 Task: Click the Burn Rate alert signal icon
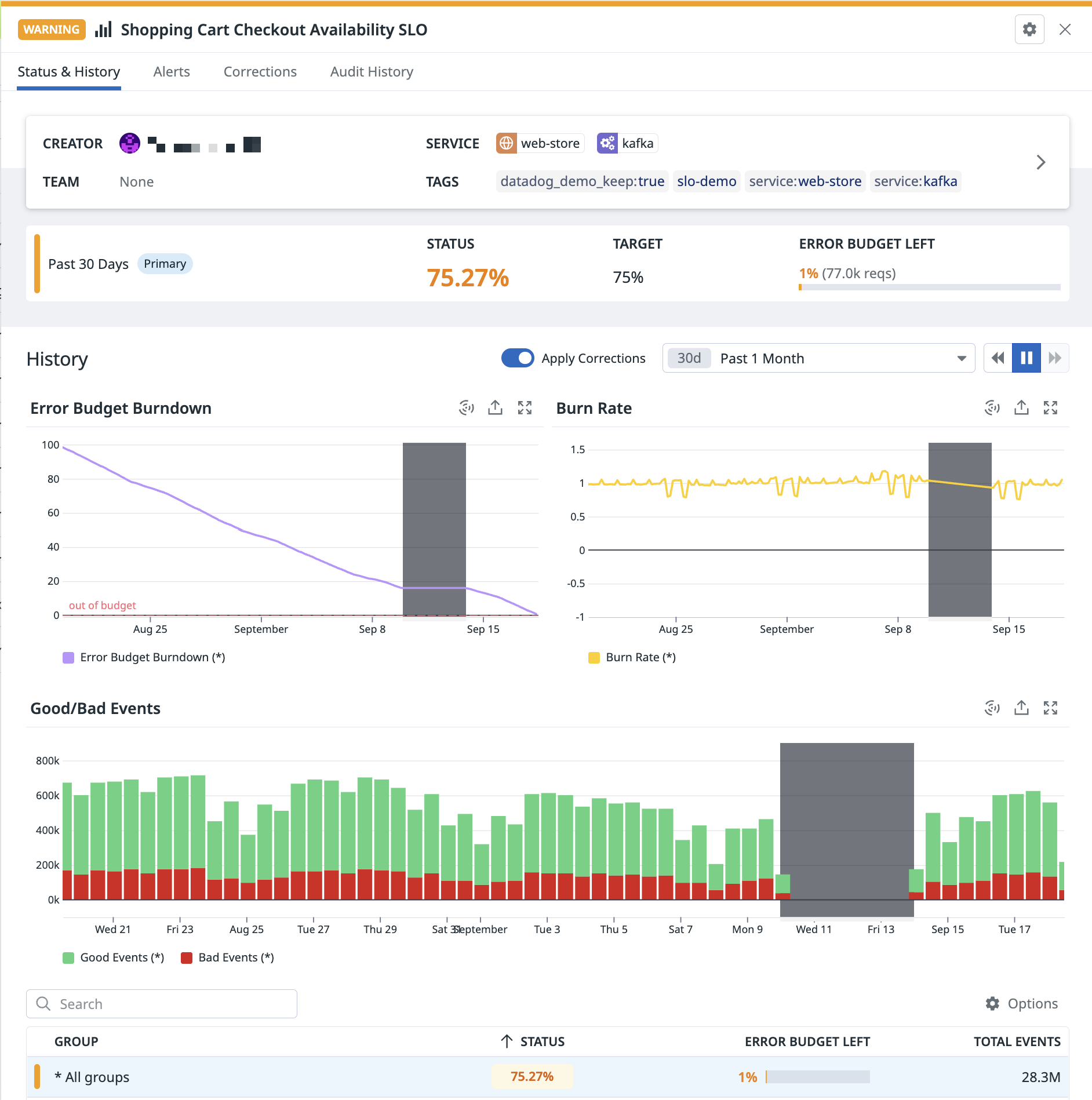pyautogui.click(x=992, y=408)
